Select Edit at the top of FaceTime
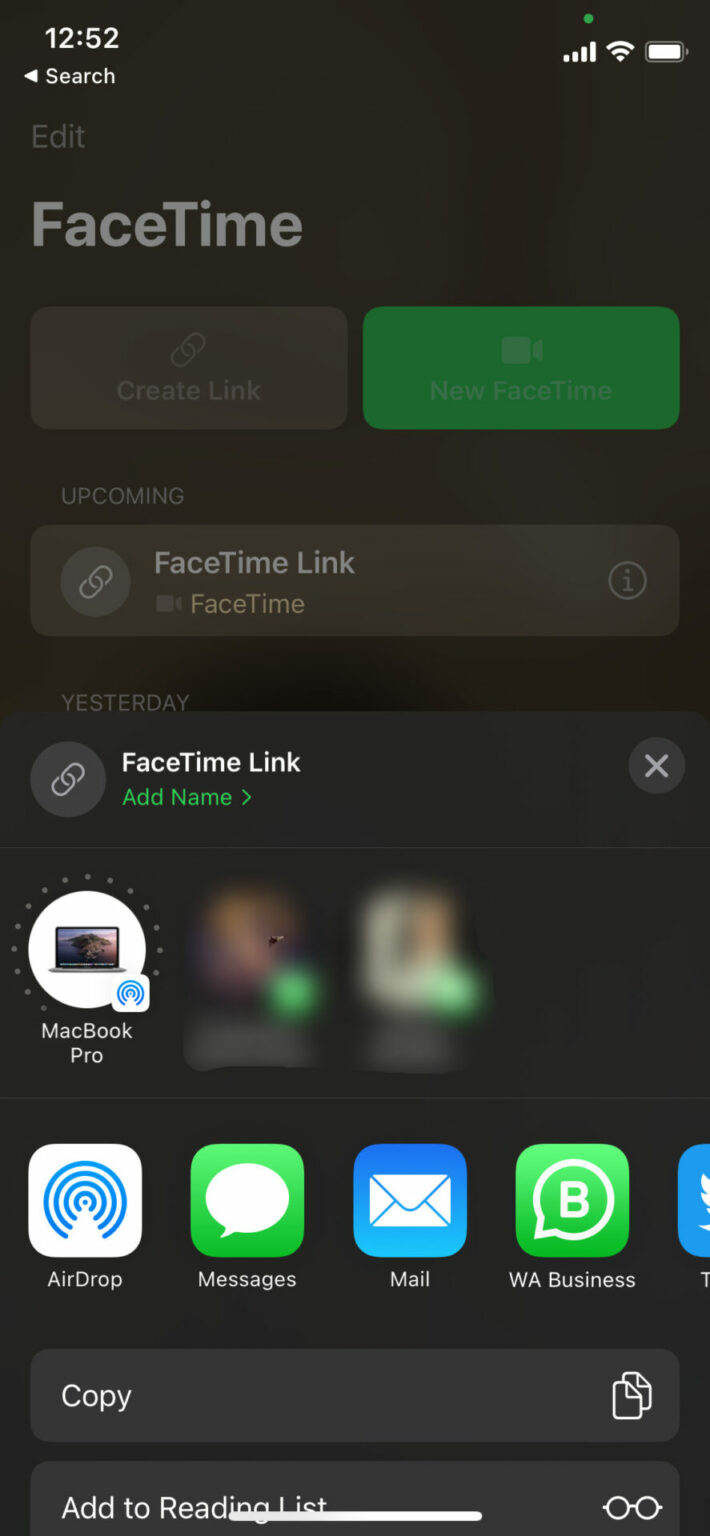710x1536 pixels. [57, 137]
